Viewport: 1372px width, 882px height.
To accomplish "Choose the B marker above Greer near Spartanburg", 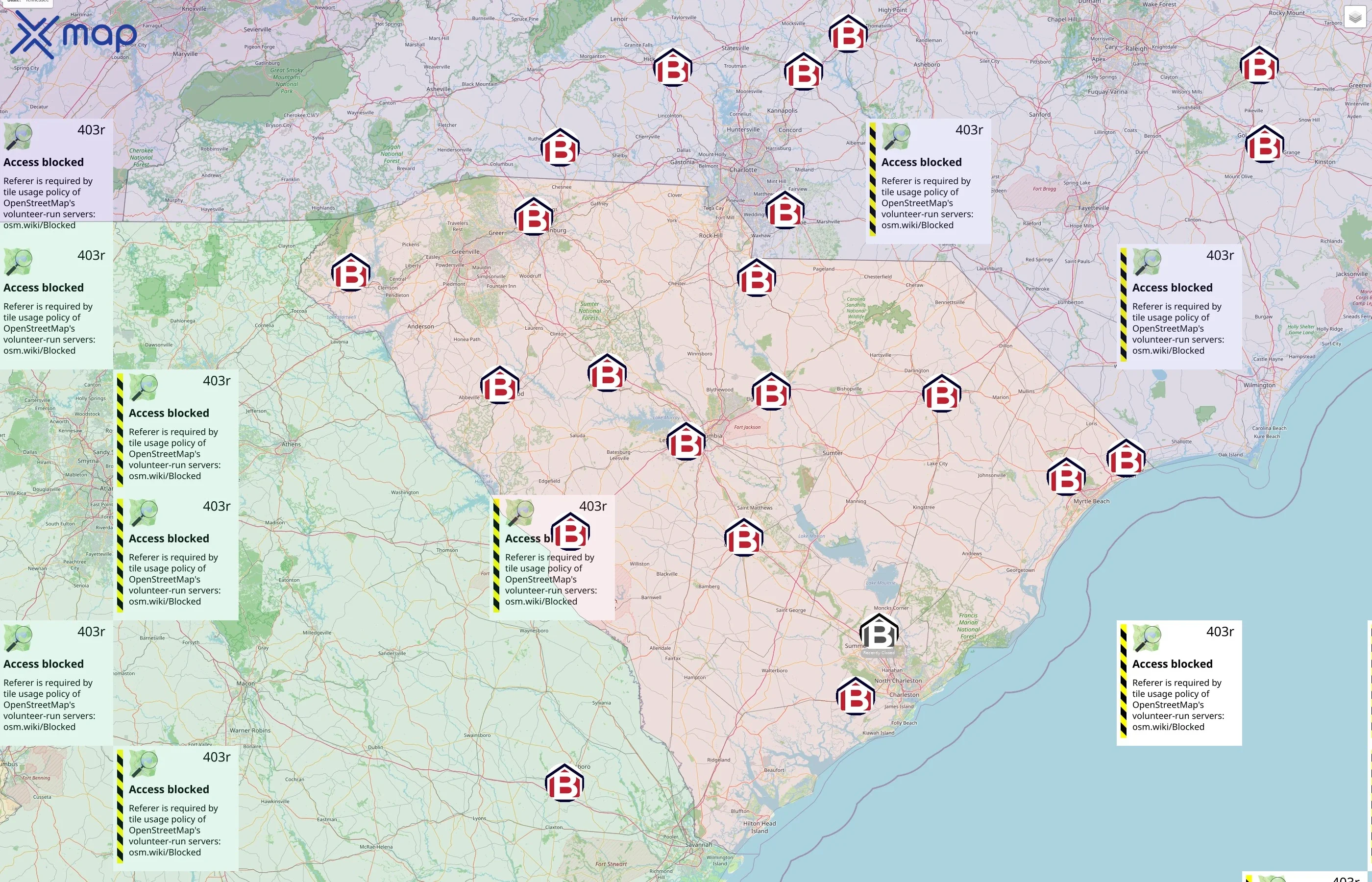I will (x=534, y=217).
